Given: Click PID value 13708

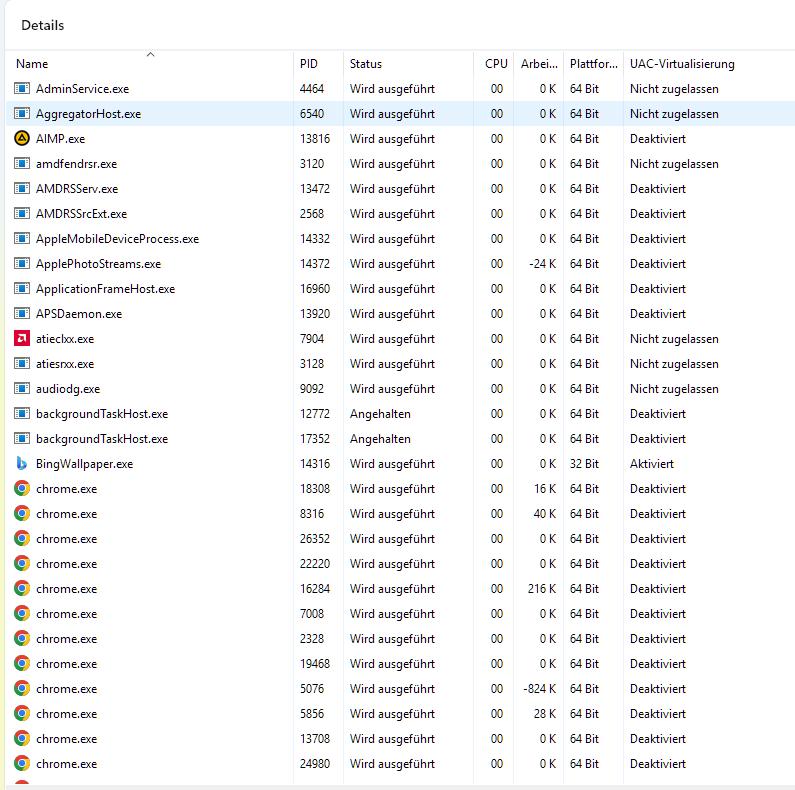Looking at the screenshot, I should [315, 738].
